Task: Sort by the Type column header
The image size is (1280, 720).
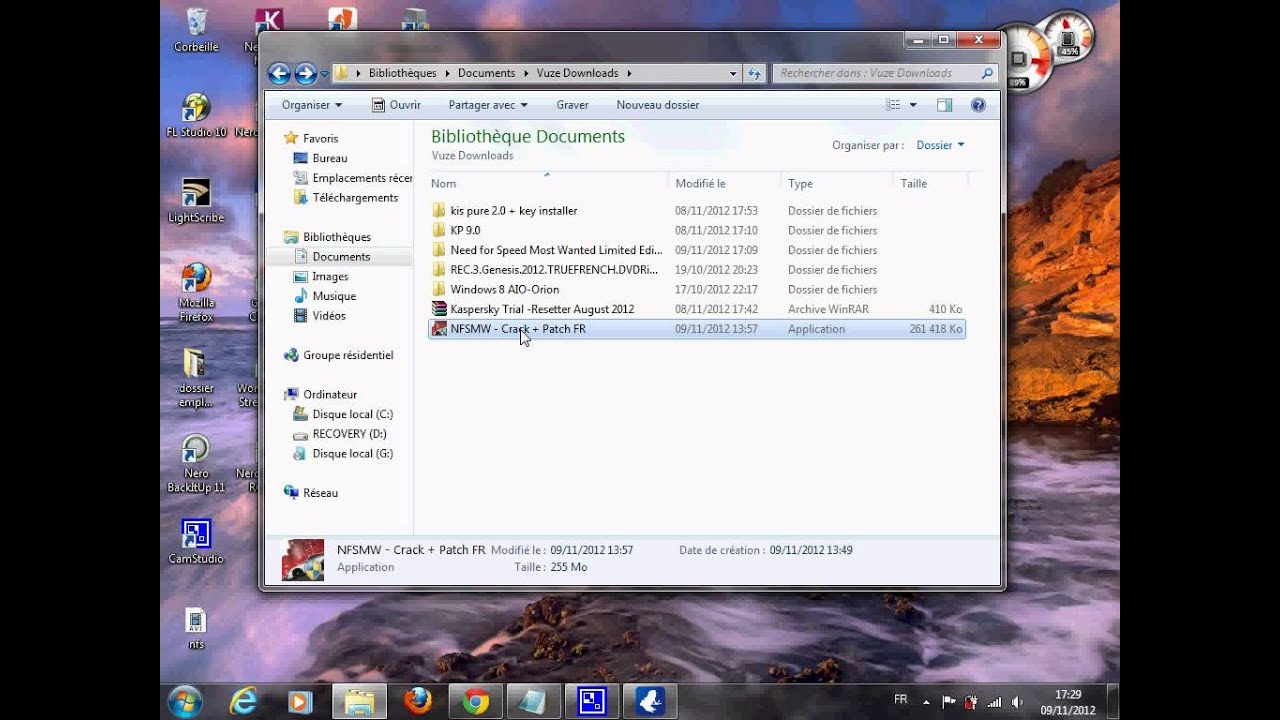Action: 837,183
